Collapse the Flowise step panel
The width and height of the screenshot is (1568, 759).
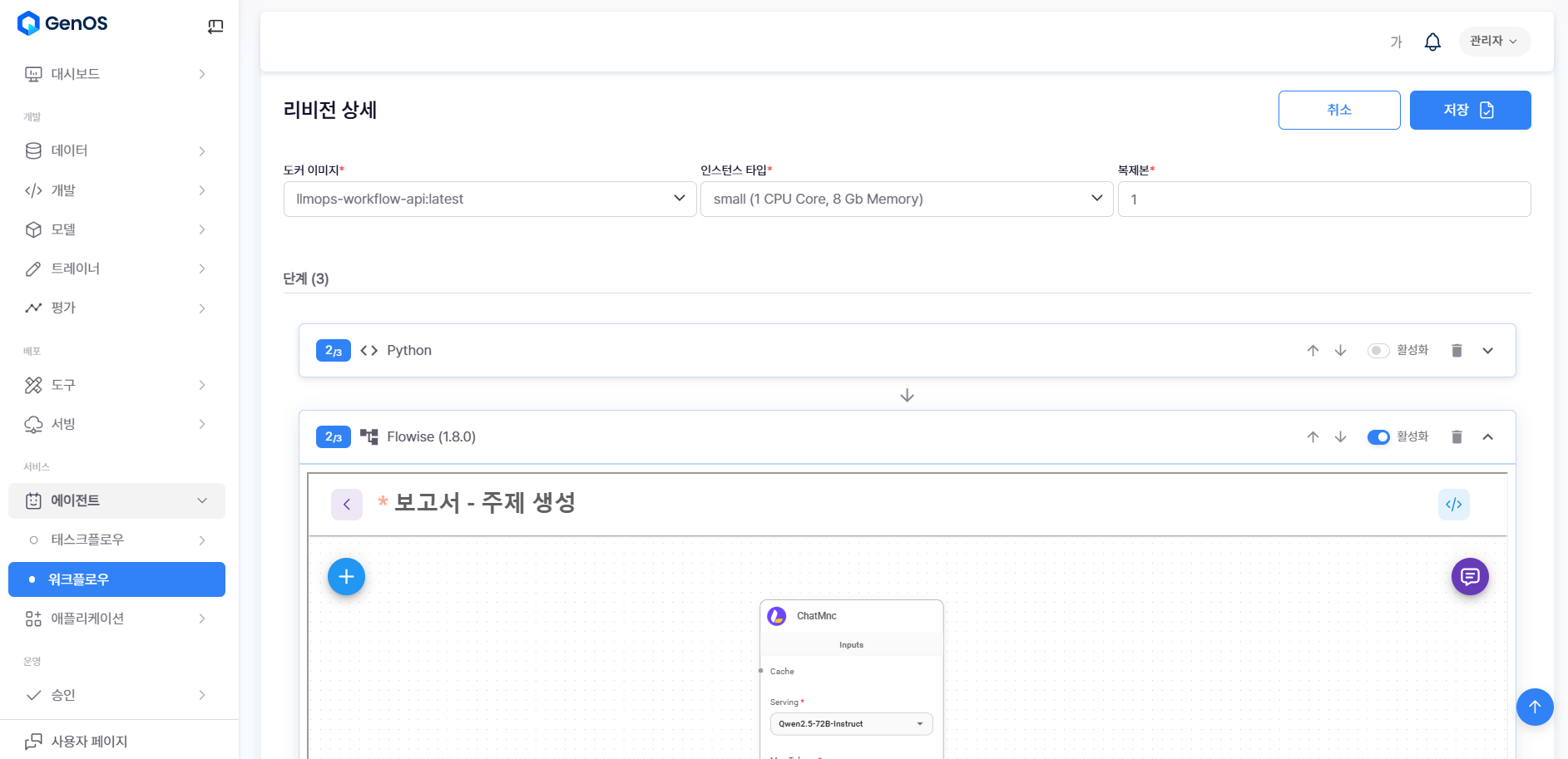click(x=1487, y=437)
